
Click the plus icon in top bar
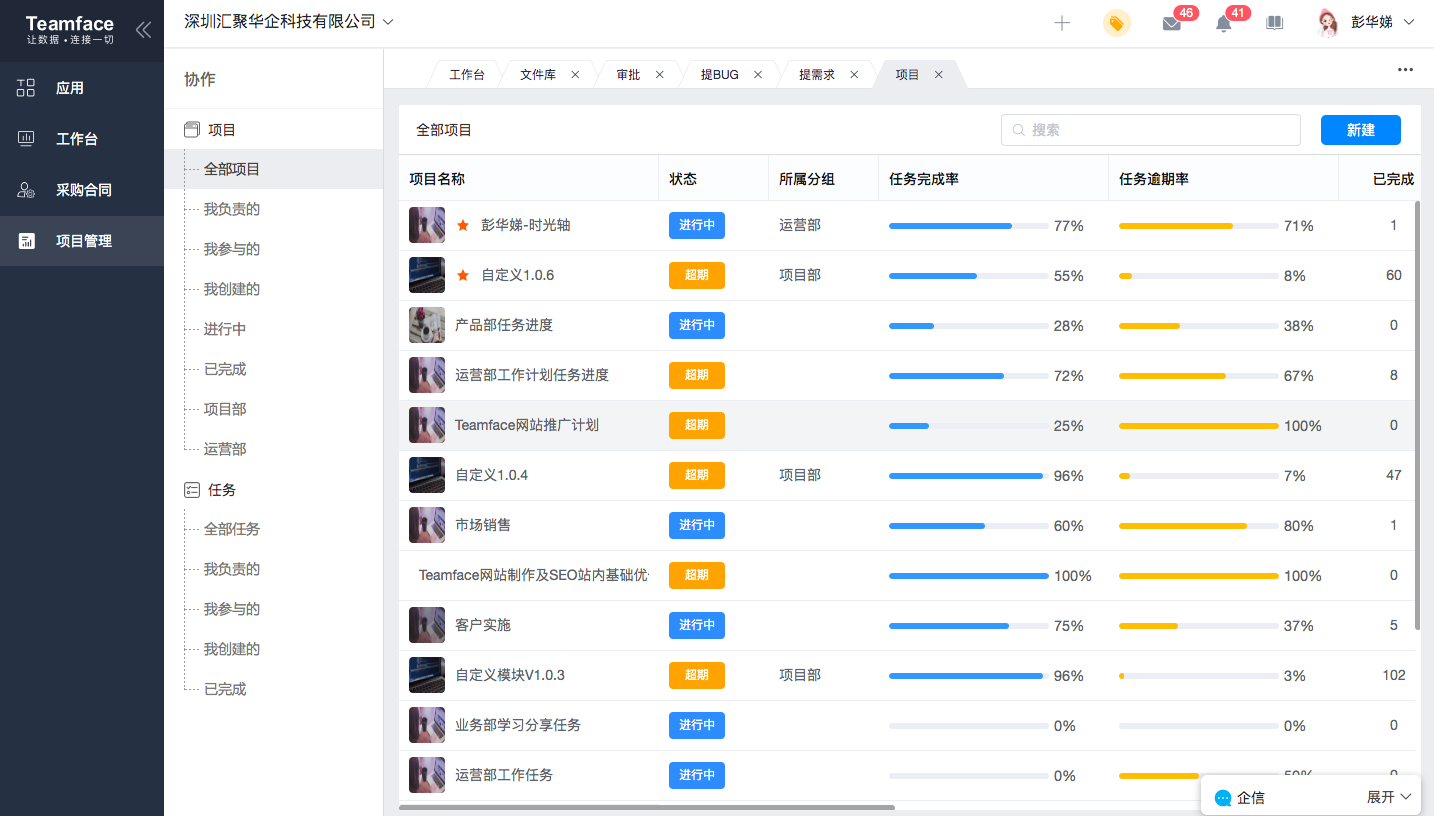click(1062, 23)
